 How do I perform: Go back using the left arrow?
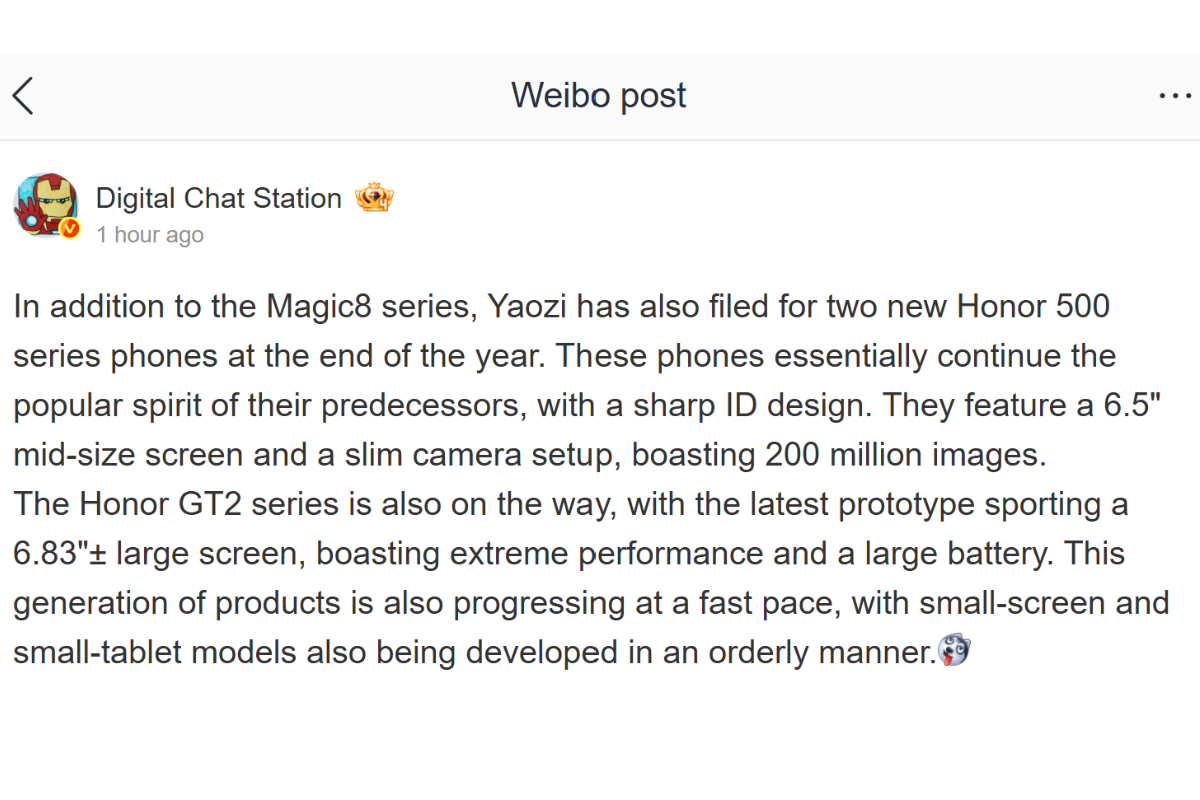pyautogui.click(x=24, y=96)
